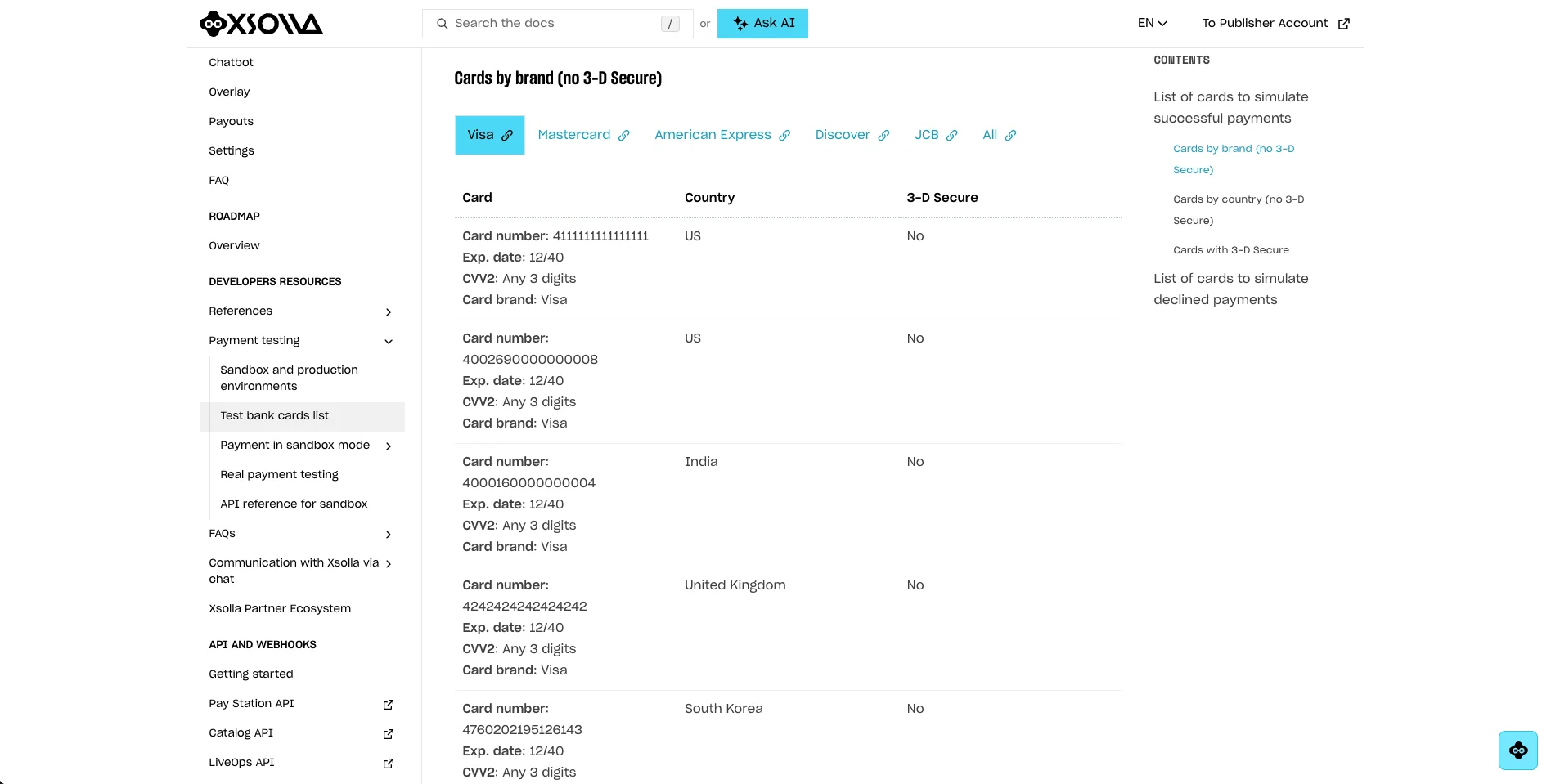Click external link icon next to Catalog API
The width and height of the screenshot is (1551, 784).
click(389, 733)
